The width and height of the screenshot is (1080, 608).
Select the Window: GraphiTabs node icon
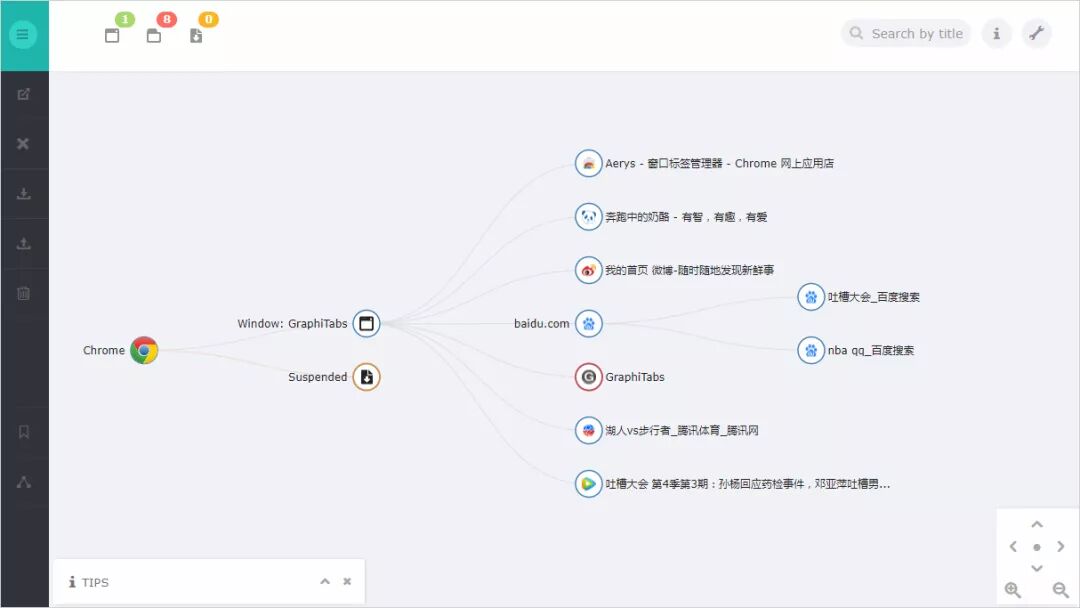(366, 323)
